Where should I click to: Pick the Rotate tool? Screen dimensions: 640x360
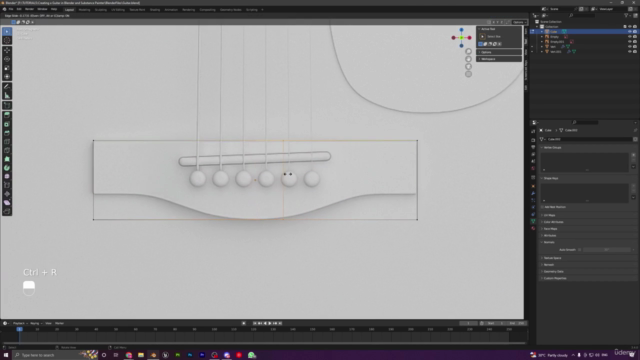[7, 59]
